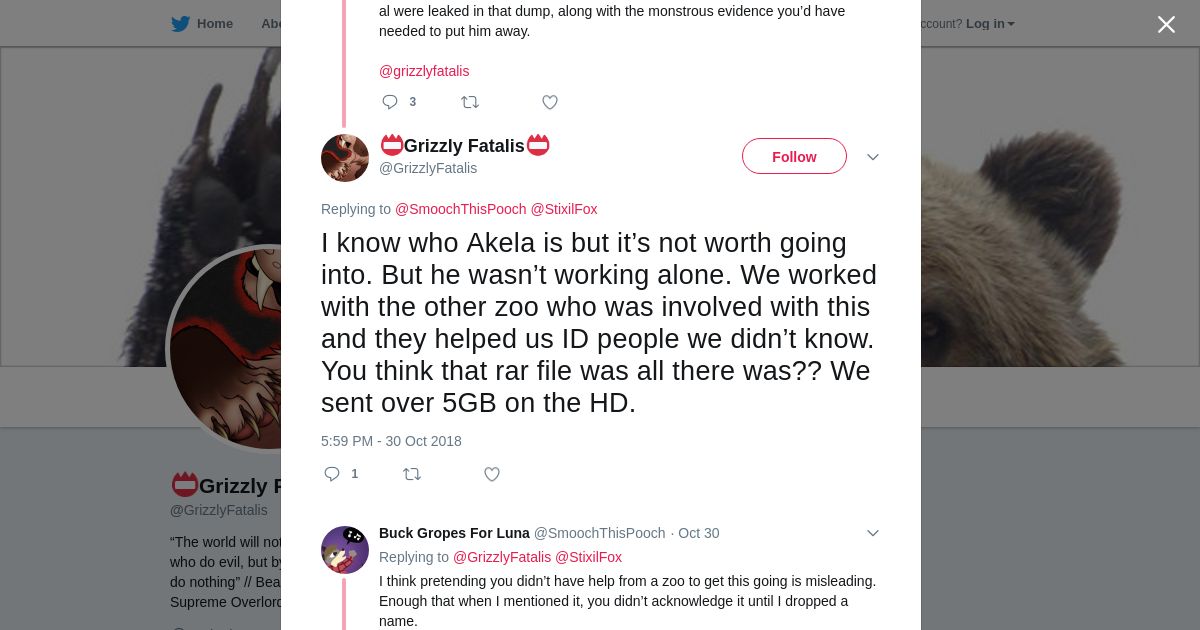Like the Grizzly Fatalis main tweet

click(492, 474)
